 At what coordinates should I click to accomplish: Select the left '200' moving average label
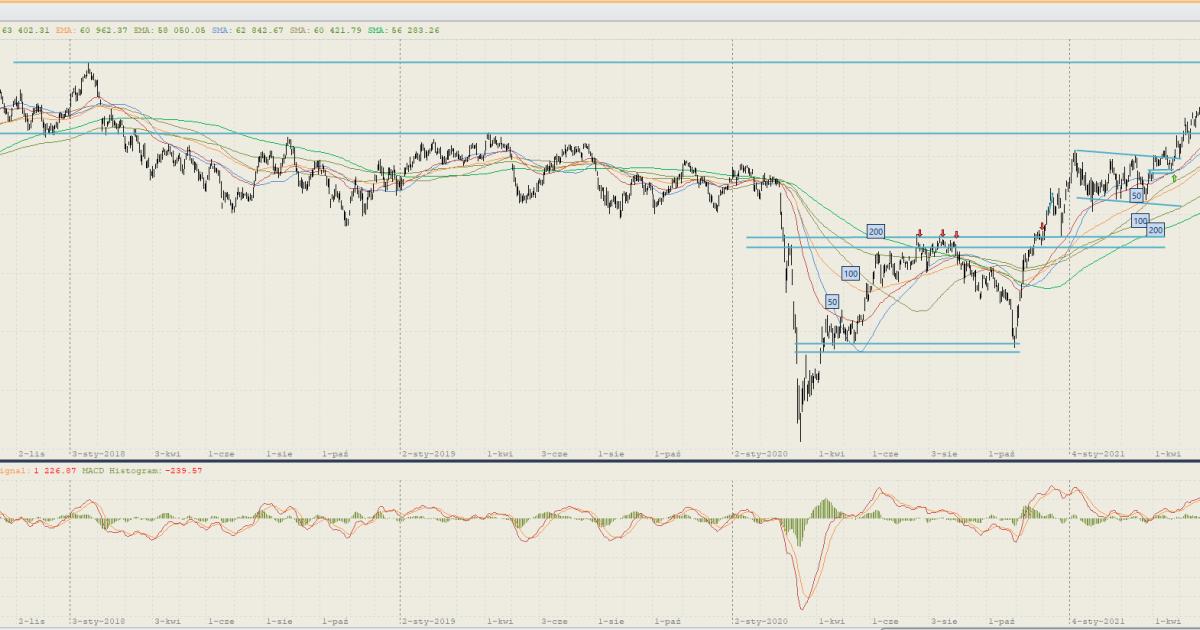876,231
